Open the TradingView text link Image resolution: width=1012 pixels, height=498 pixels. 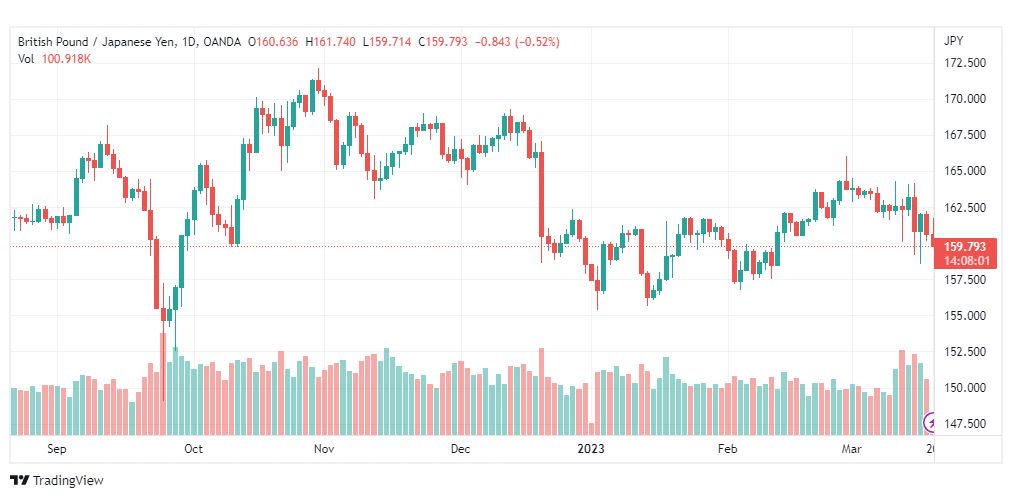click(68, 481)
